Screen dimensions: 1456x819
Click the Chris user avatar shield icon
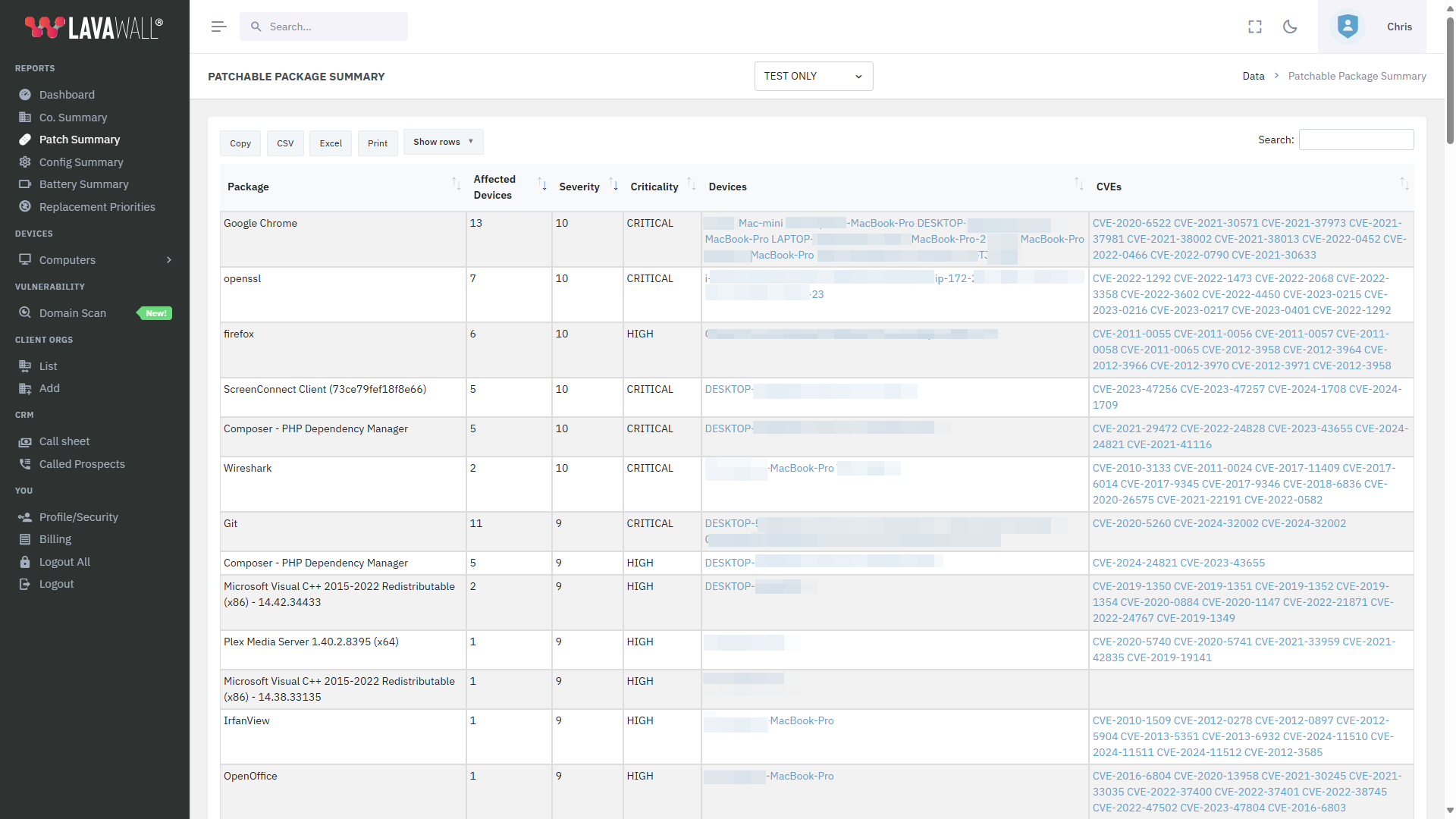(1348, 27)
